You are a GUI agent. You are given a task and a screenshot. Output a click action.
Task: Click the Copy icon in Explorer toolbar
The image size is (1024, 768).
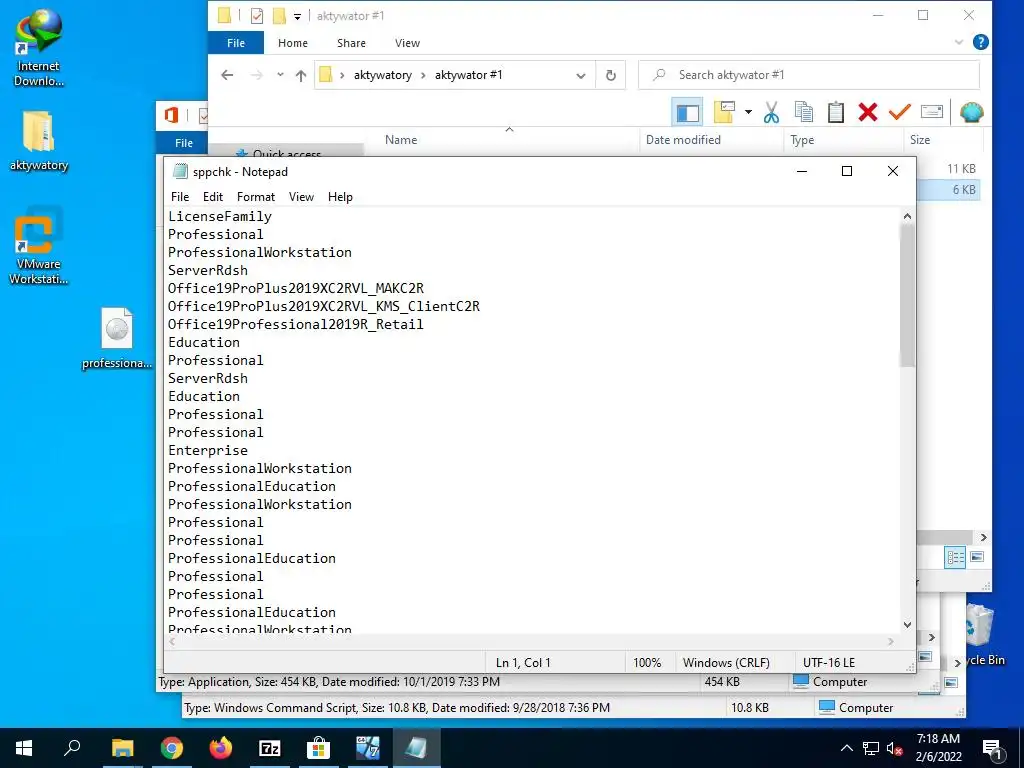tap(803, 112)
